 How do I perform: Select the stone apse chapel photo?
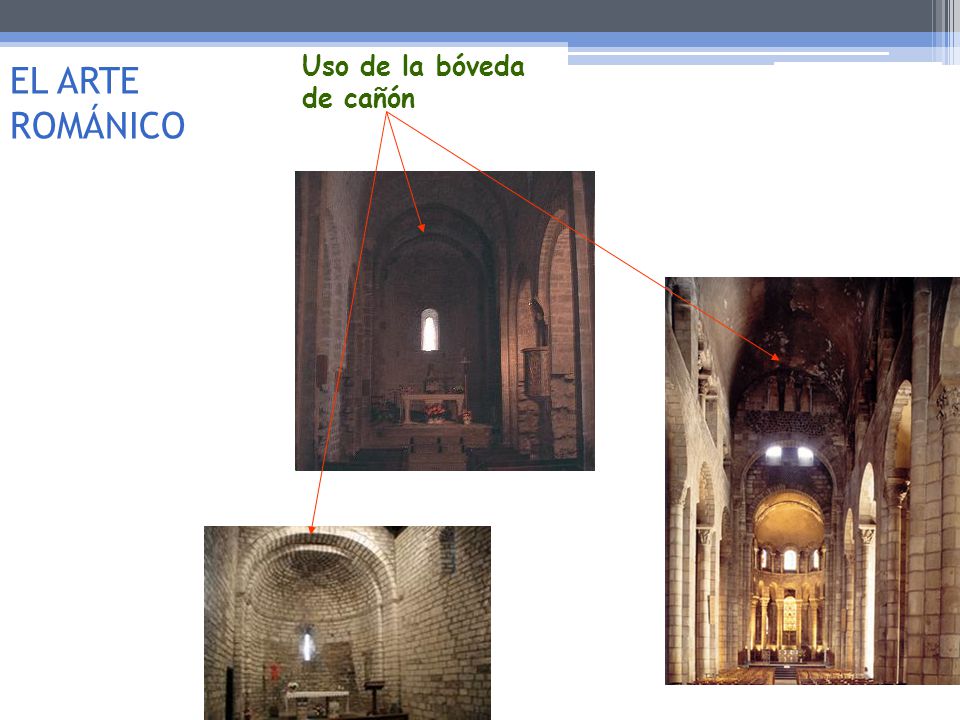tap(347, 623)
